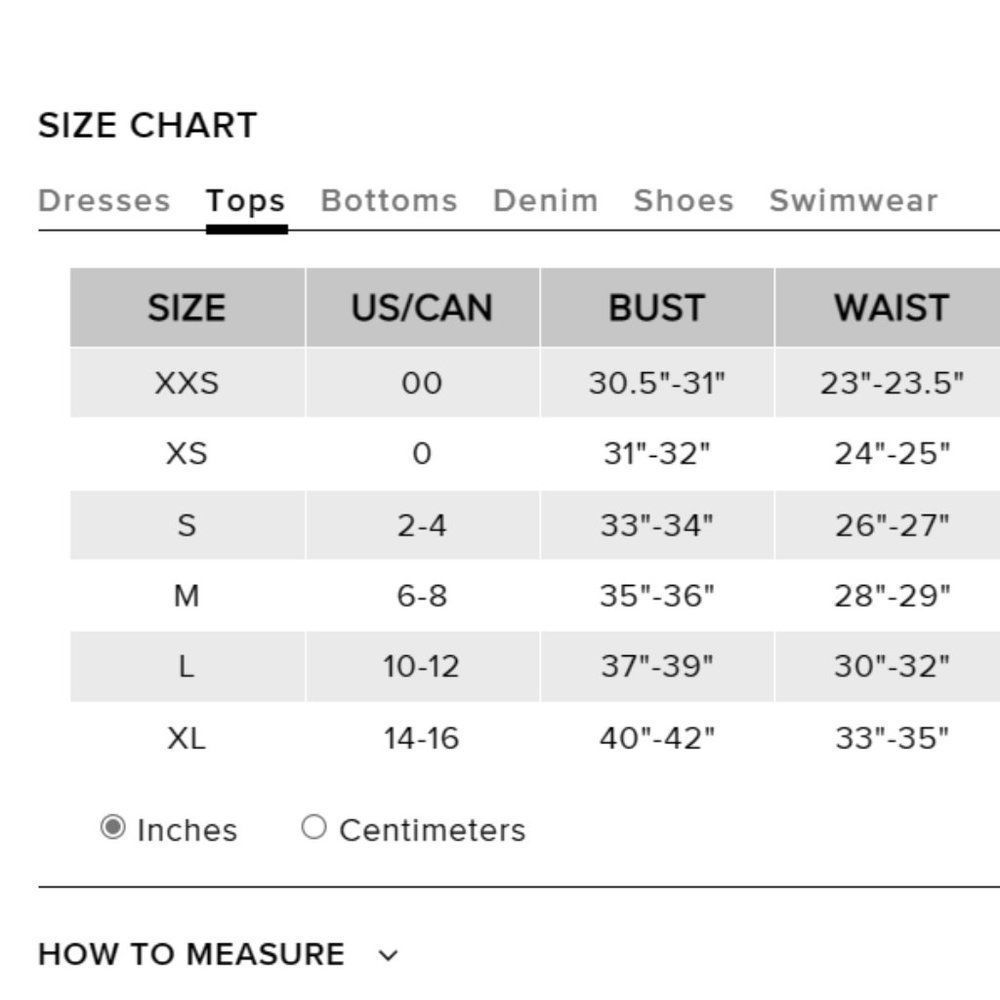Image resolution: width=1000 pixels, height=1000 pixels.
Task: Select the Shoes tab
Action: point(684,200)
